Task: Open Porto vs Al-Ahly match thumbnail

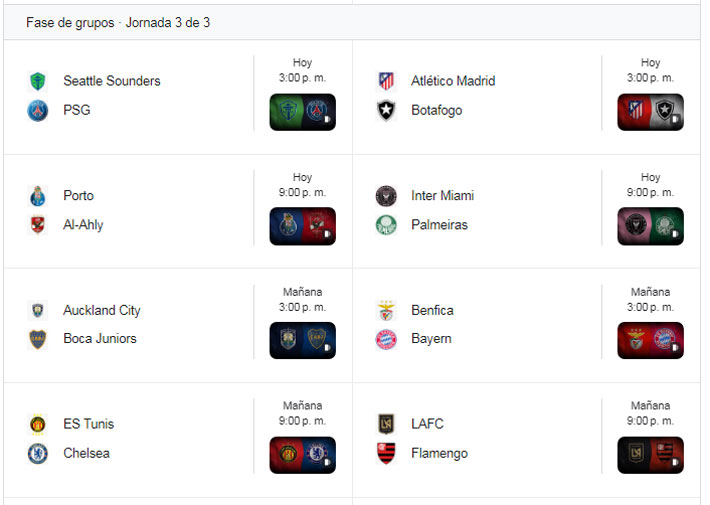Action: coord(302,226)
